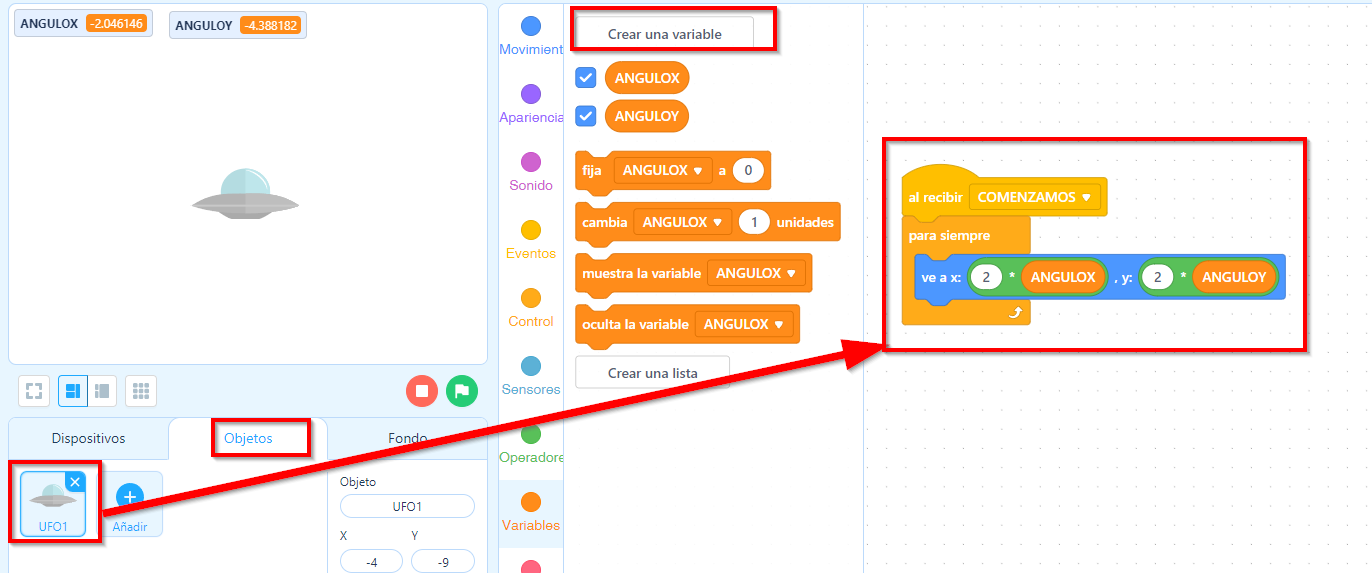This screenshot has width=1372, height=573.
Task: Click the ANGULOX stage monitor
Action: point(83,23)
